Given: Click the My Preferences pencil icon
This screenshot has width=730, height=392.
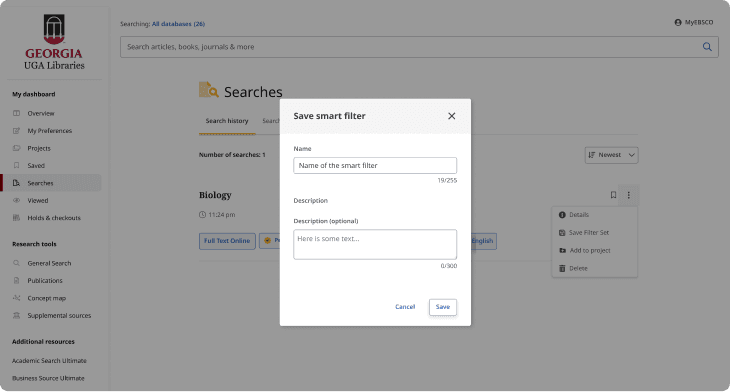Looking at the screenshot, I should point(16,131).
